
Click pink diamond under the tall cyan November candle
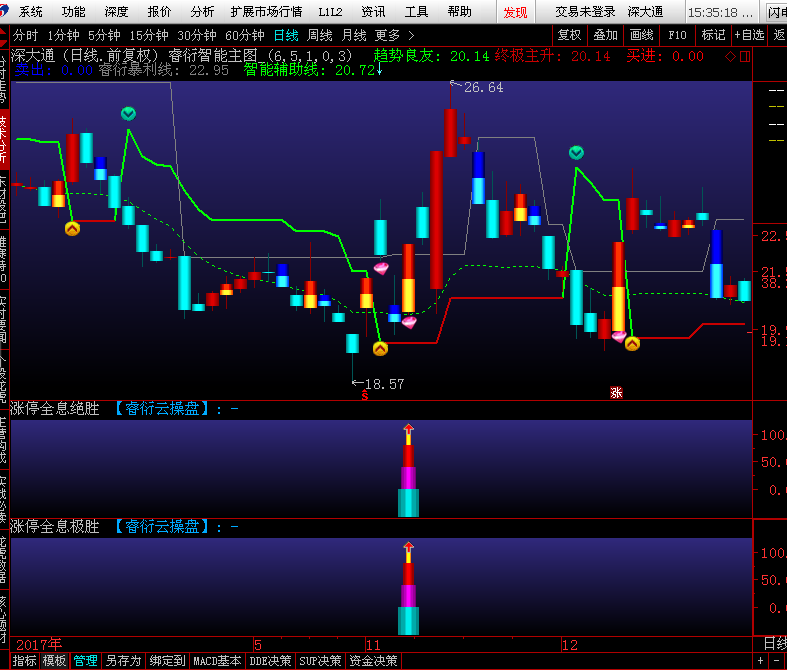381,268
